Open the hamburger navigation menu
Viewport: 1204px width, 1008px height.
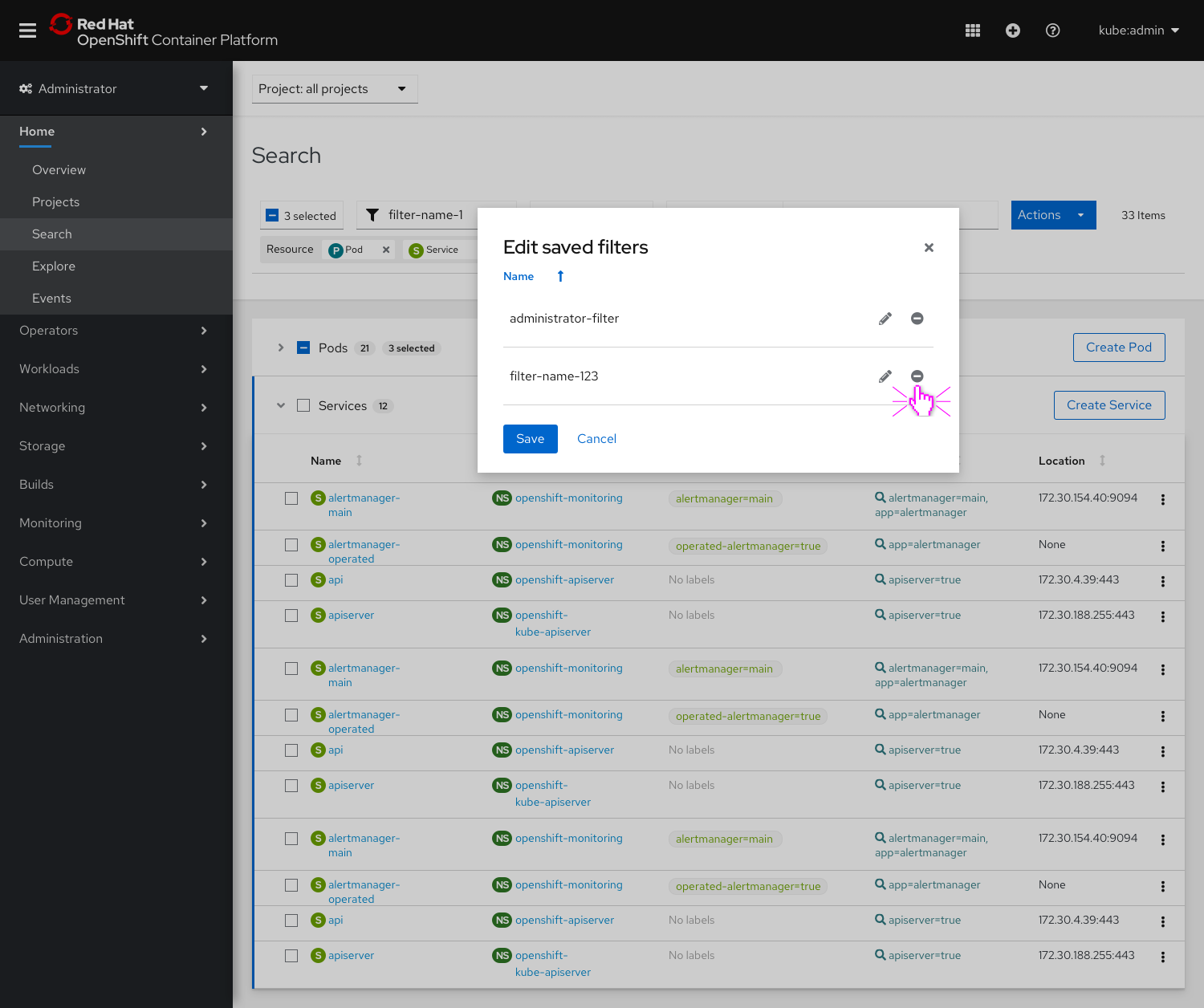pos(28,30)
